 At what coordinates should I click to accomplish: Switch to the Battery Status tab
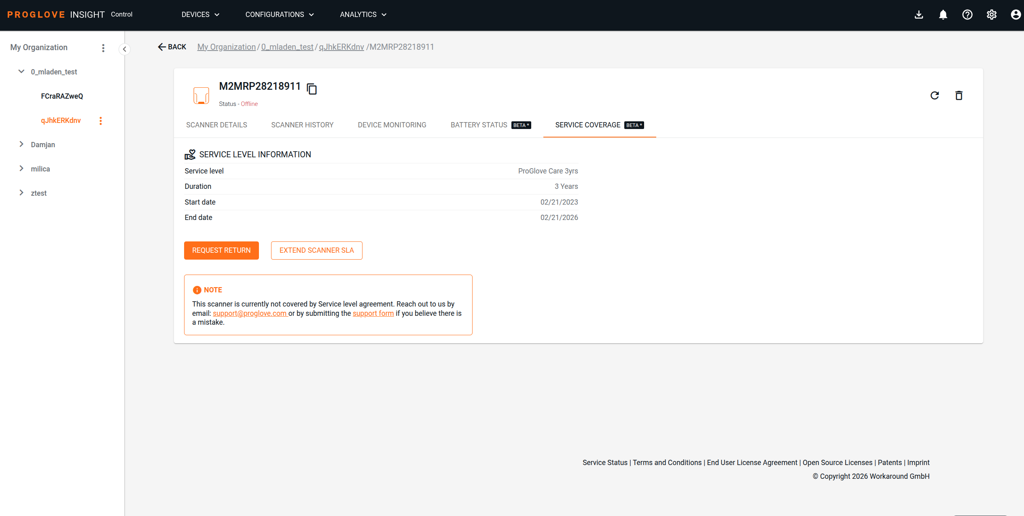pos(490,125)
